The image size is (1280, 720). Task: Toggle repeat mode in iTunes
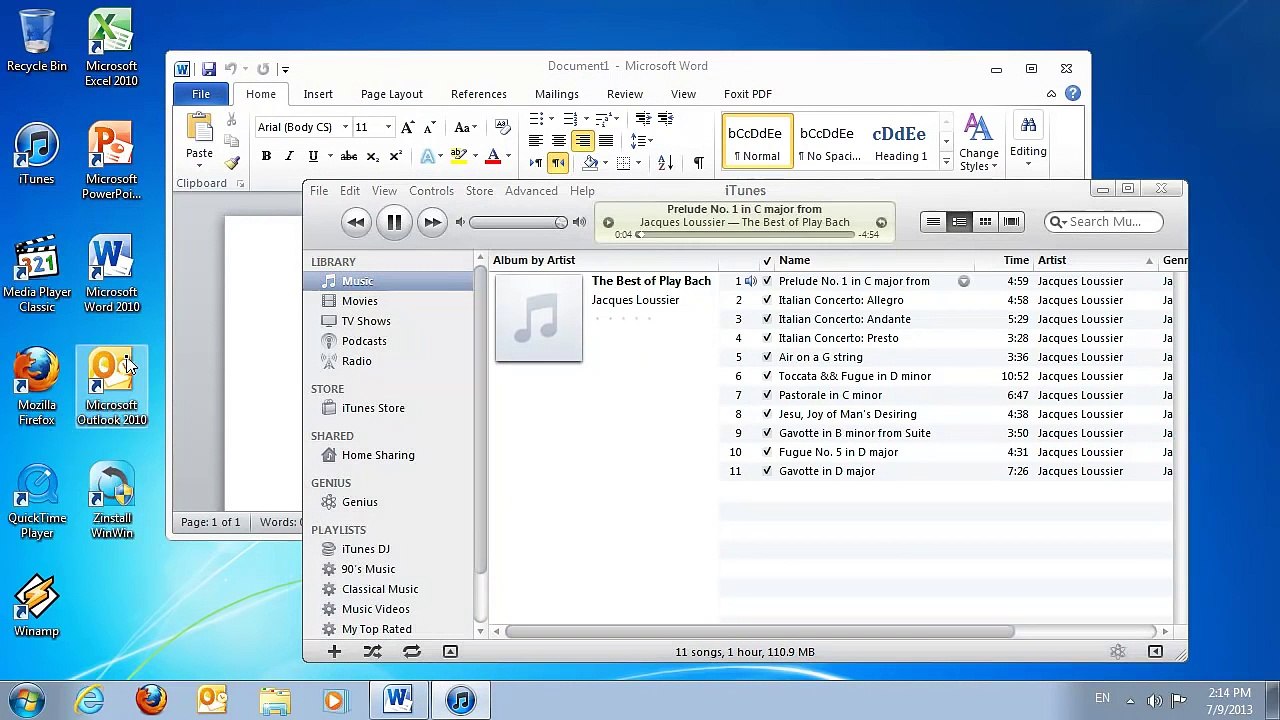pyautogui.click(x=411, y=651)
